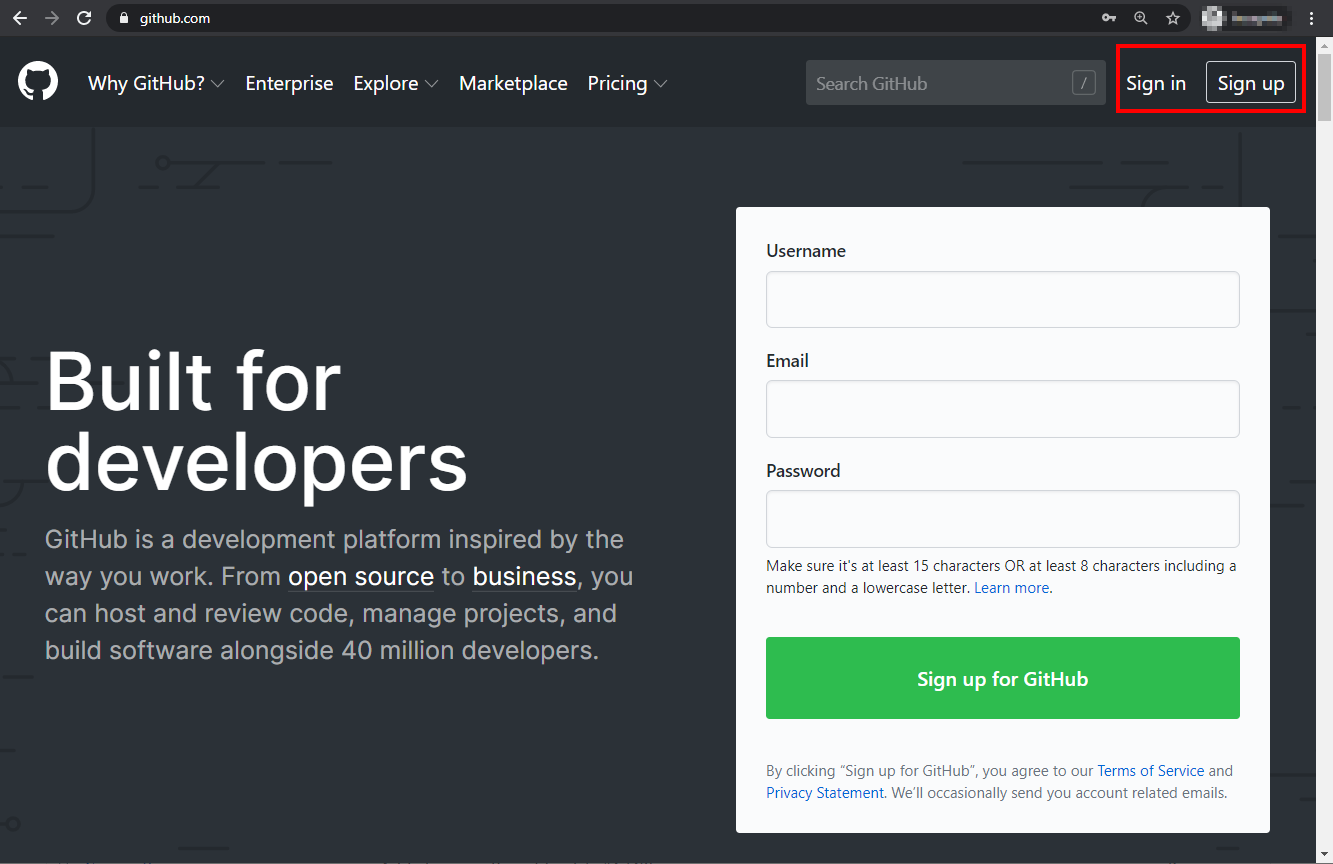The height and width of the screenshot is (864, 1333).
Task: Open the Enterprise page
Action: pyautogui.click(x=289, y=83)
